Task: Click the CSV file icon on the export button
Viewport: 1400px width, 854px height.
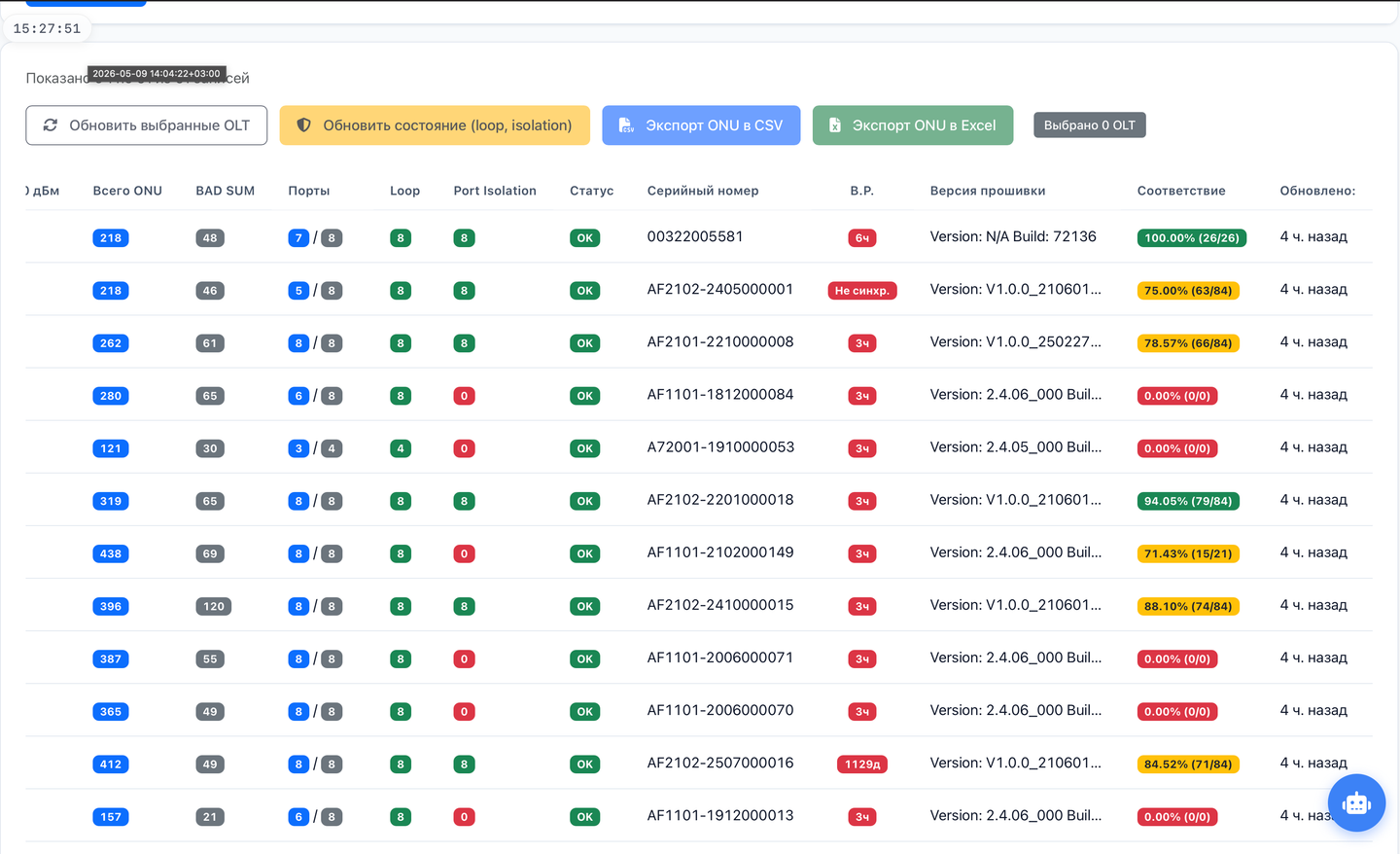Action: [626, 125]
